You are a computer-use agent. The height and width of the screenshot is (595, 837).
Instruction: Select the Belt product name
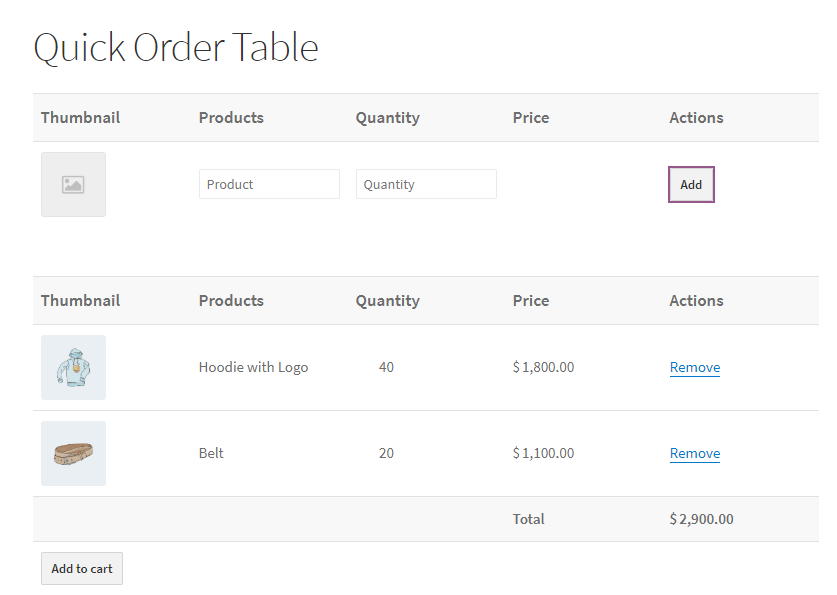click(211, 453)
